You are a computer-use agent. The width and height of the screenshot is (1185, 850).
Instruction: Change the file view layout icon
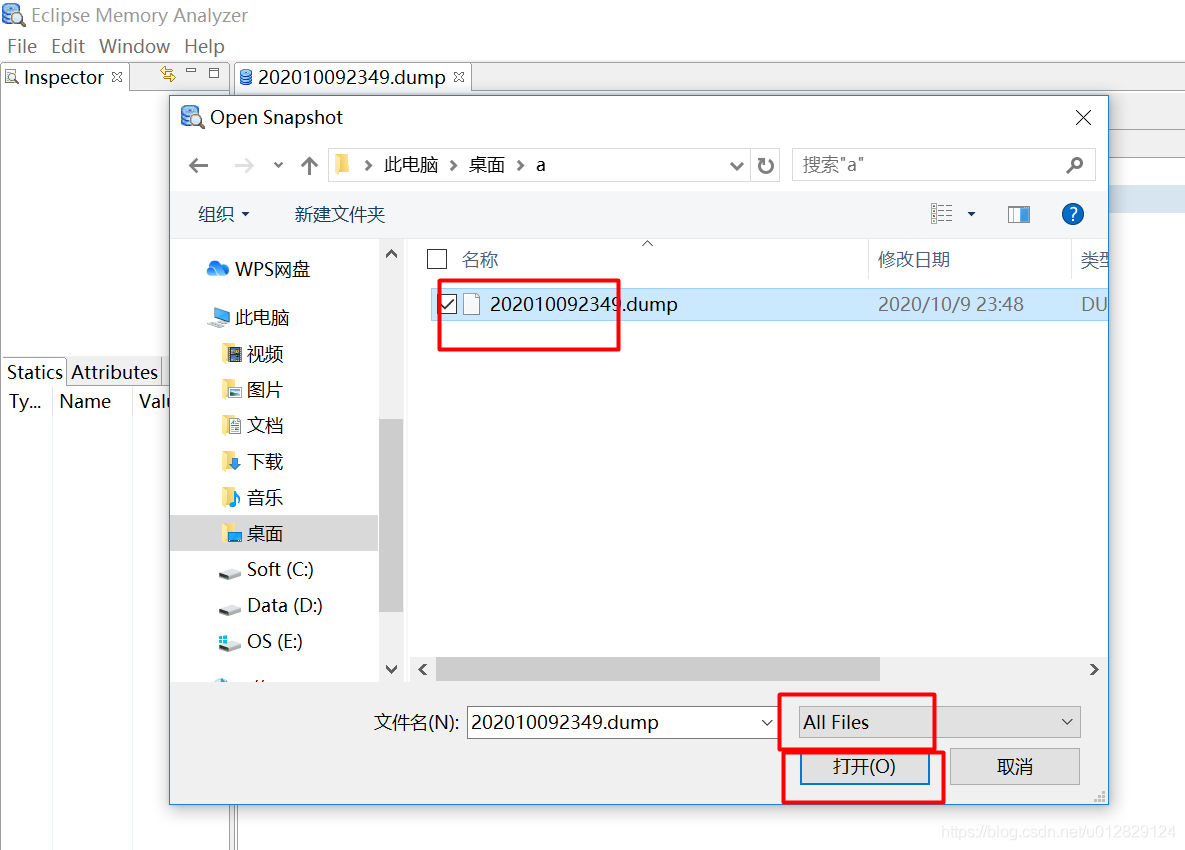click(x=941, y=214)
